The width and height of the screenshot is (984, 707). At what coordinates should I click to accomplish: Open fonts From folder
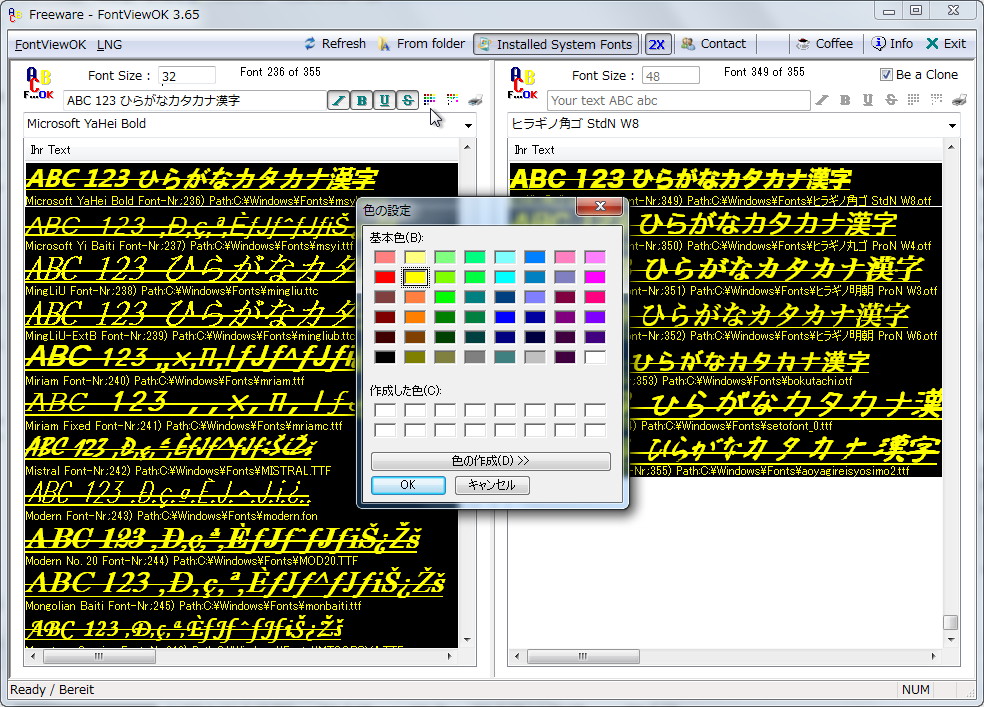pyautogui.click(x=421, y=44)
